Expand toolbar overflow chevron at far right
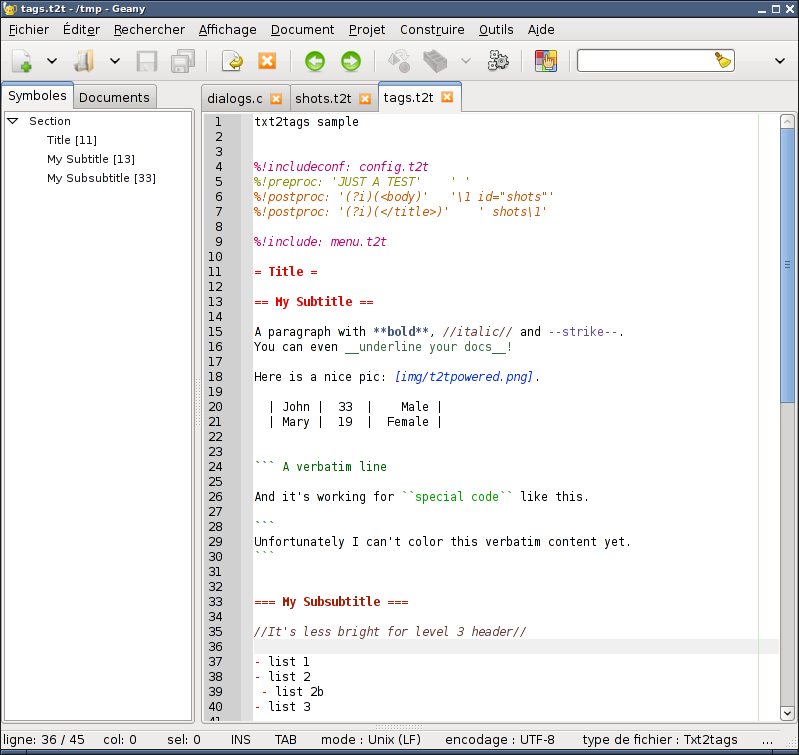The width and height of the screenshot is (799, 755). 780,61
